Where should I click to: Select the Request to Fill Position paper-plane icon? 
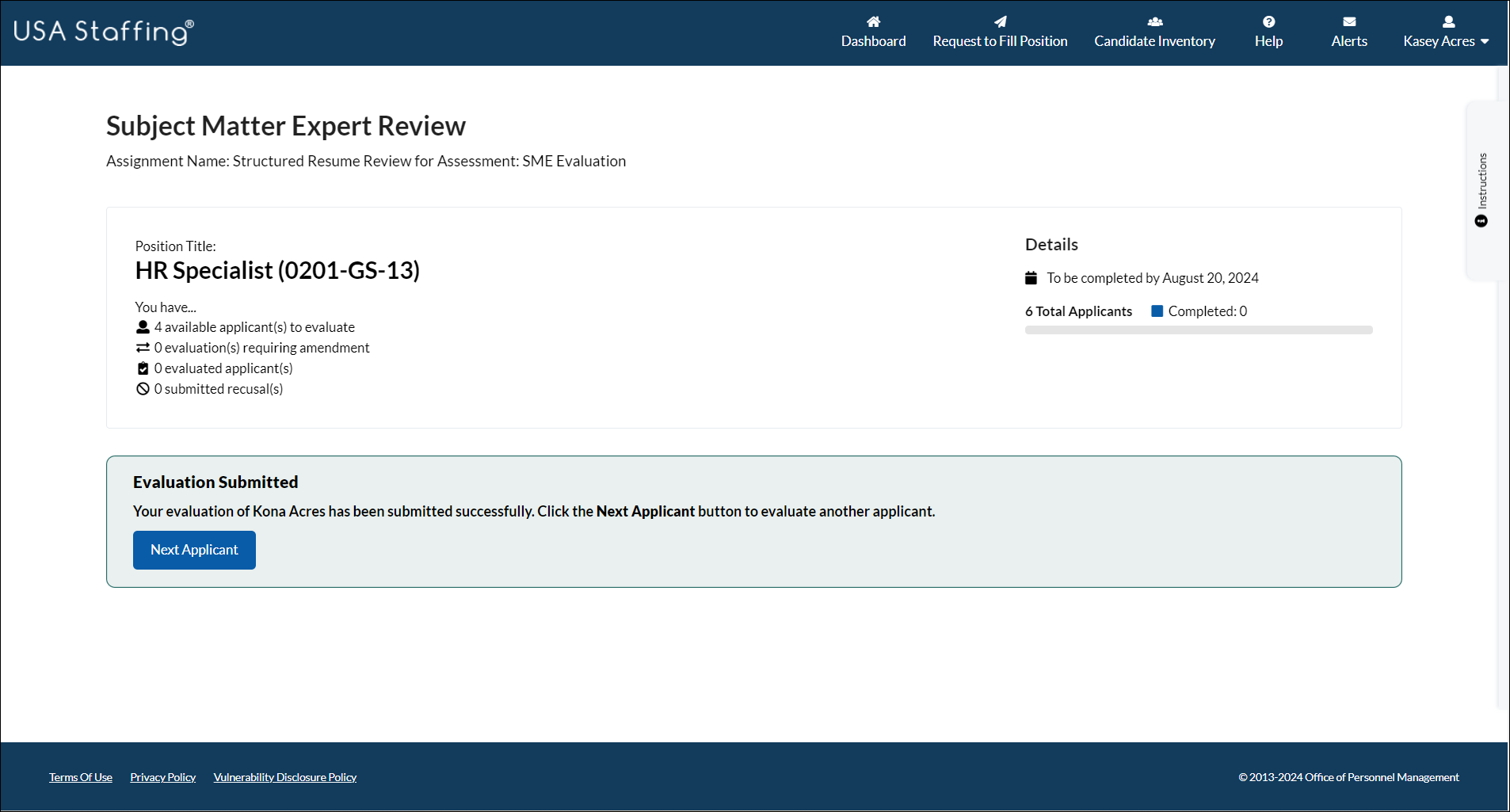click(1000, 21)
